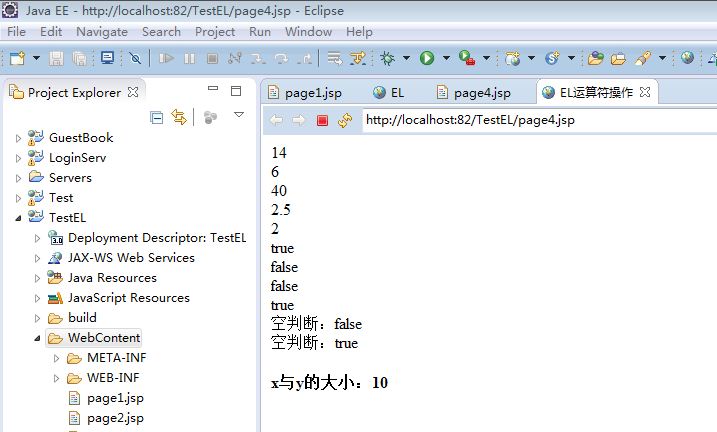Click the Run Last Tool icon

(x=467, y=59)
